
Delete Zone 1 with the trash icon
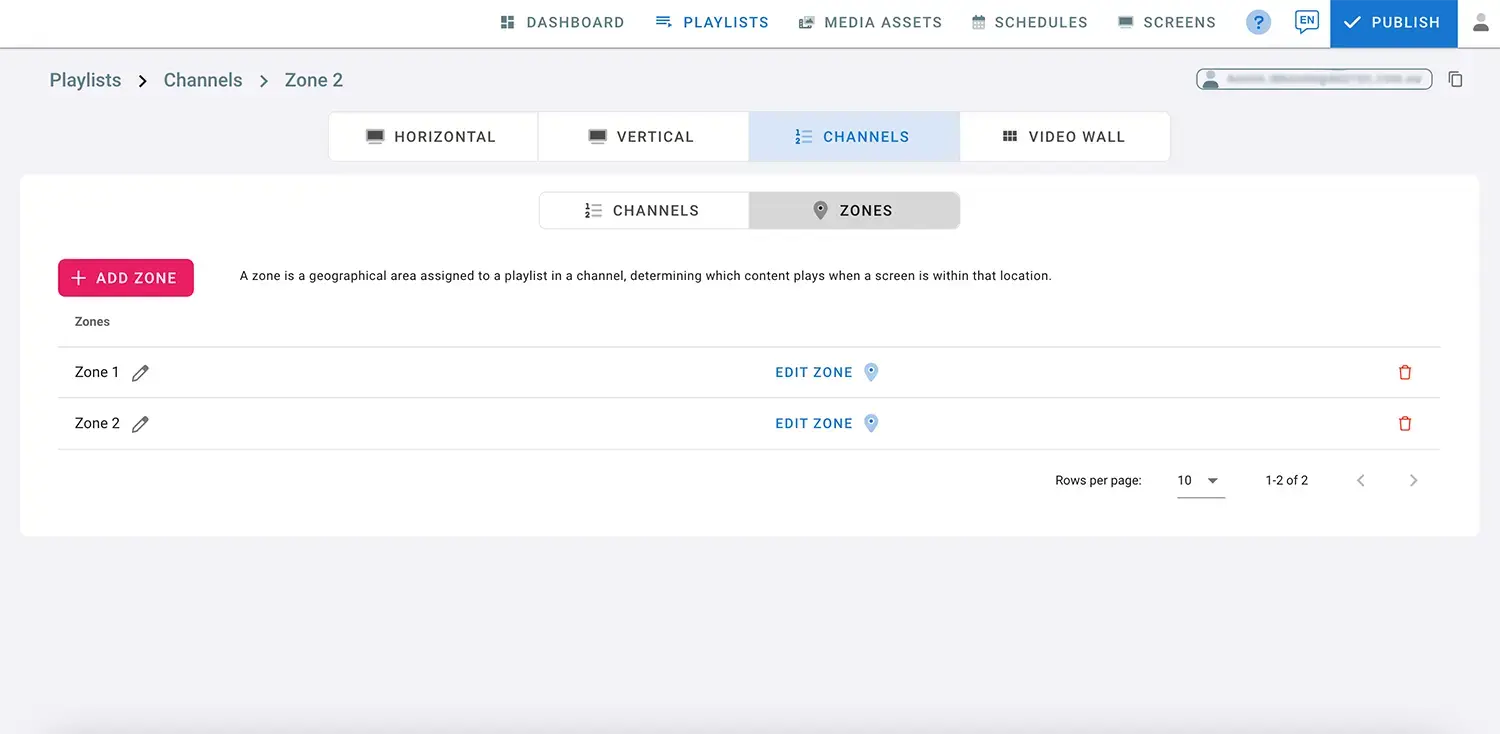tap(1405, 372)
